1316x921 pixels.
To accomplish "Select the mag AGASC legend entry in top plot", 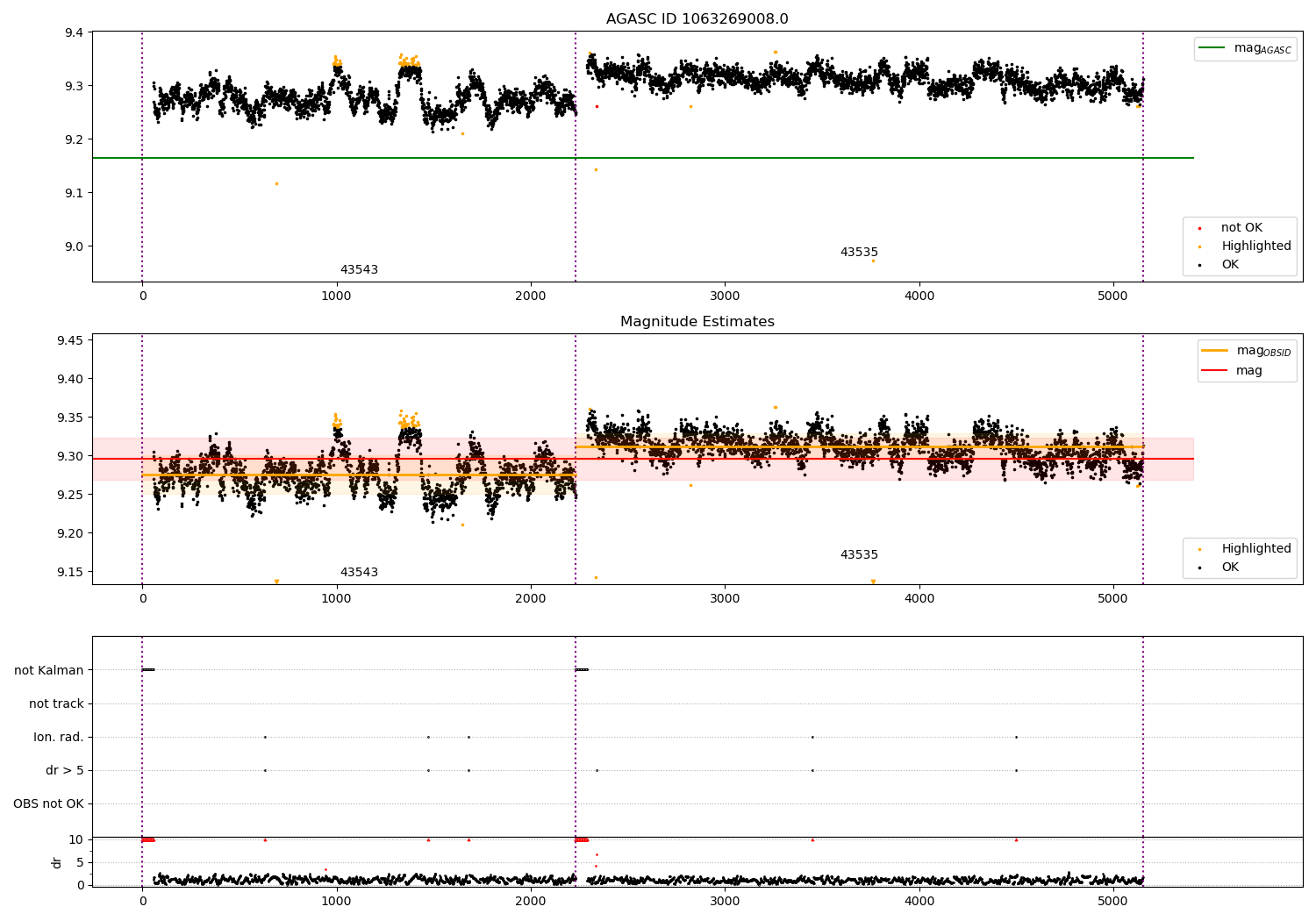I will tap(1246, 48).
